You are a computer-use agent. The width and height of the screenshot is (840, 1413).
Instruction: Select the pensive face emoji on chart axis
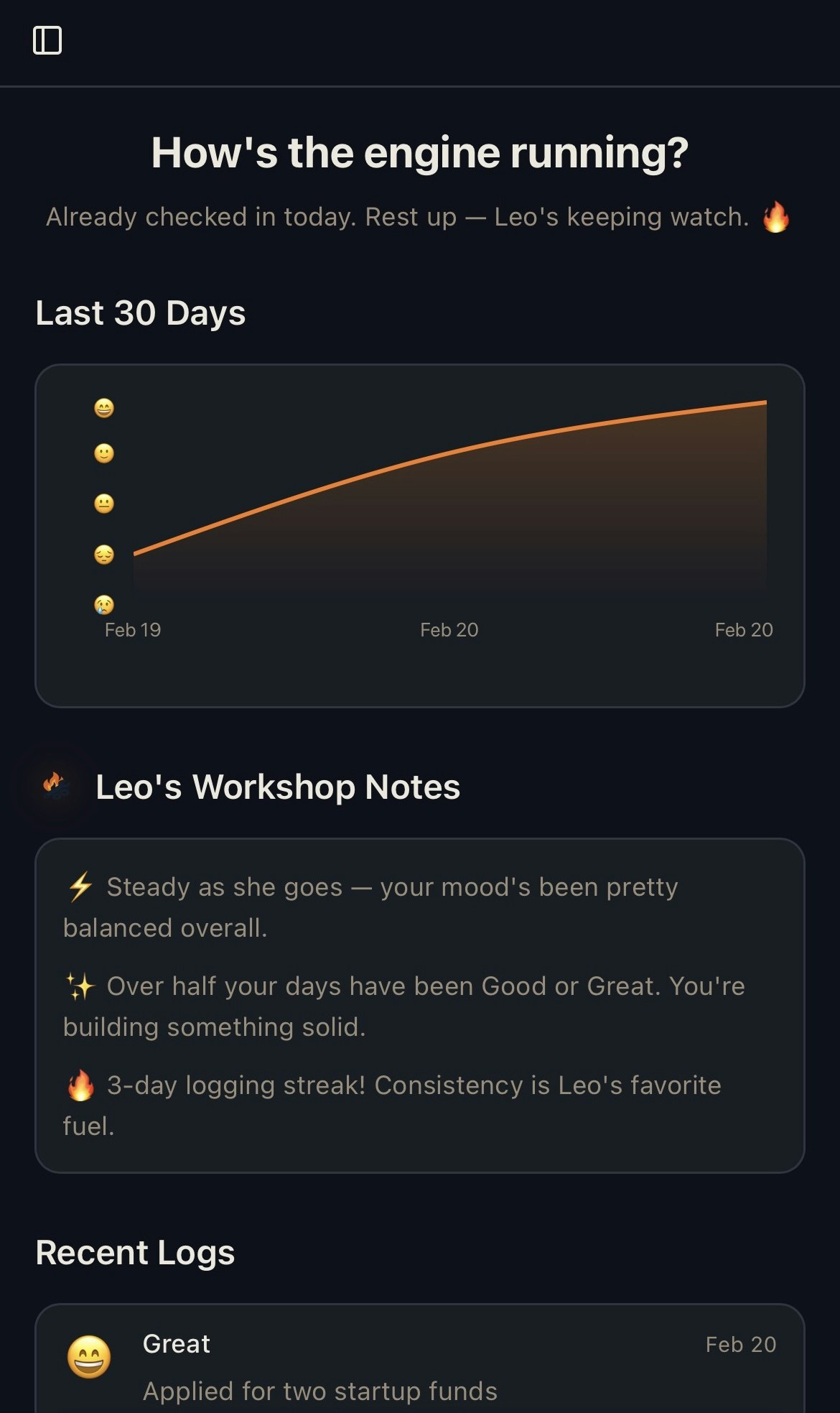(103, 553)
